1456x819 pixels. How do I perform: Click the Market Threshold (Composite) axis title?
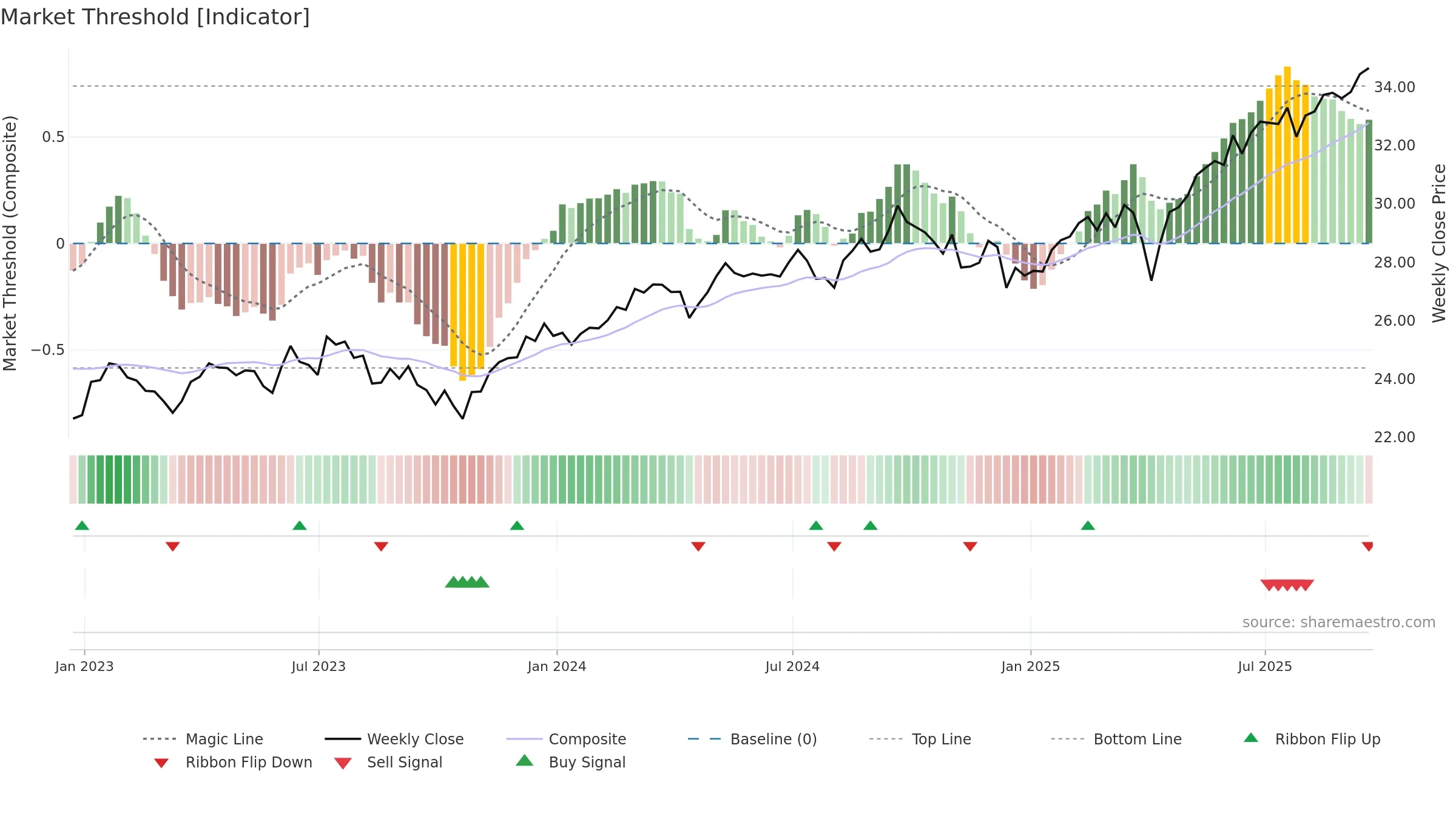click(10, 243)
